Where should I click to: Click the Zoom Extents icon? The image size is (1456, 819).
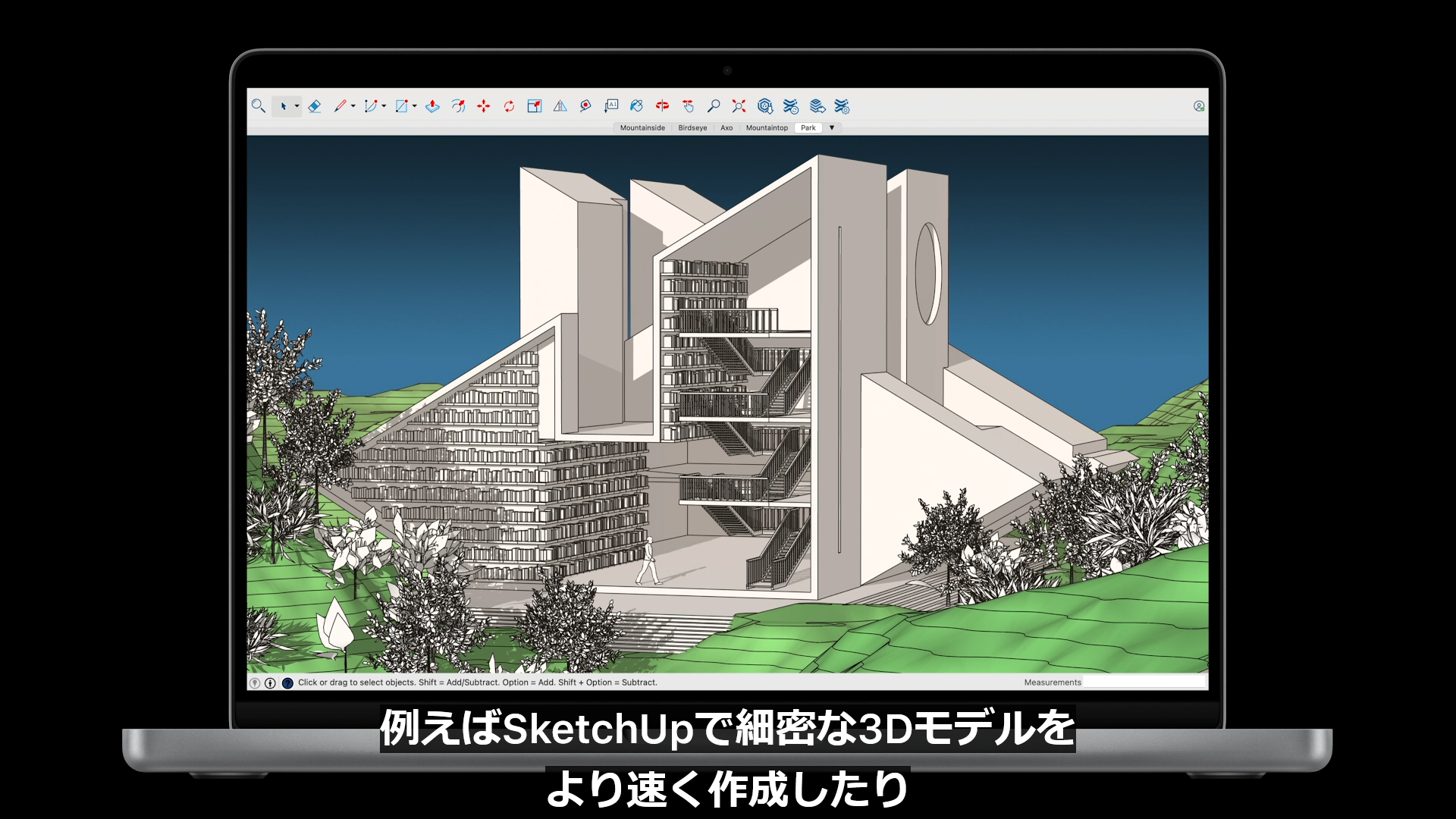(739, 106)
